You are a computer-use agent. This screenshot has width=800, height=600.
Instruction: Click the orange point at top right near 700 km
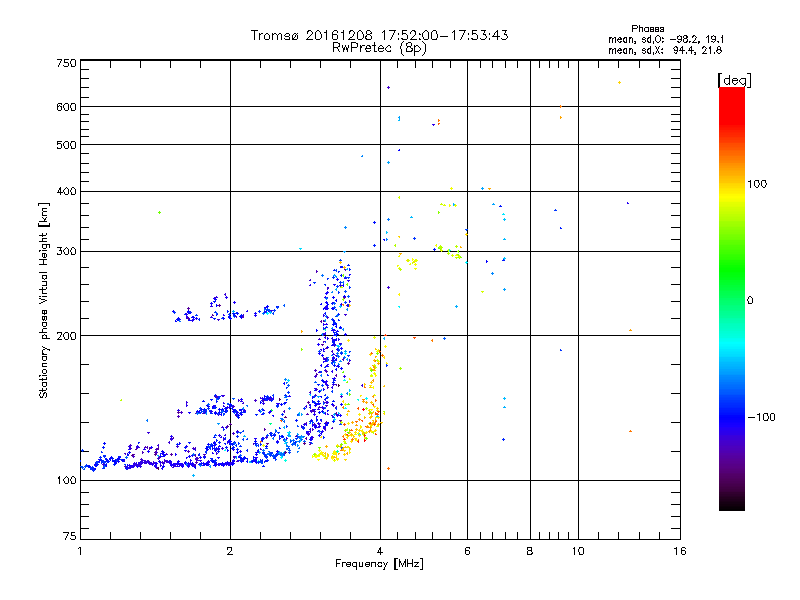click(619, 83)
